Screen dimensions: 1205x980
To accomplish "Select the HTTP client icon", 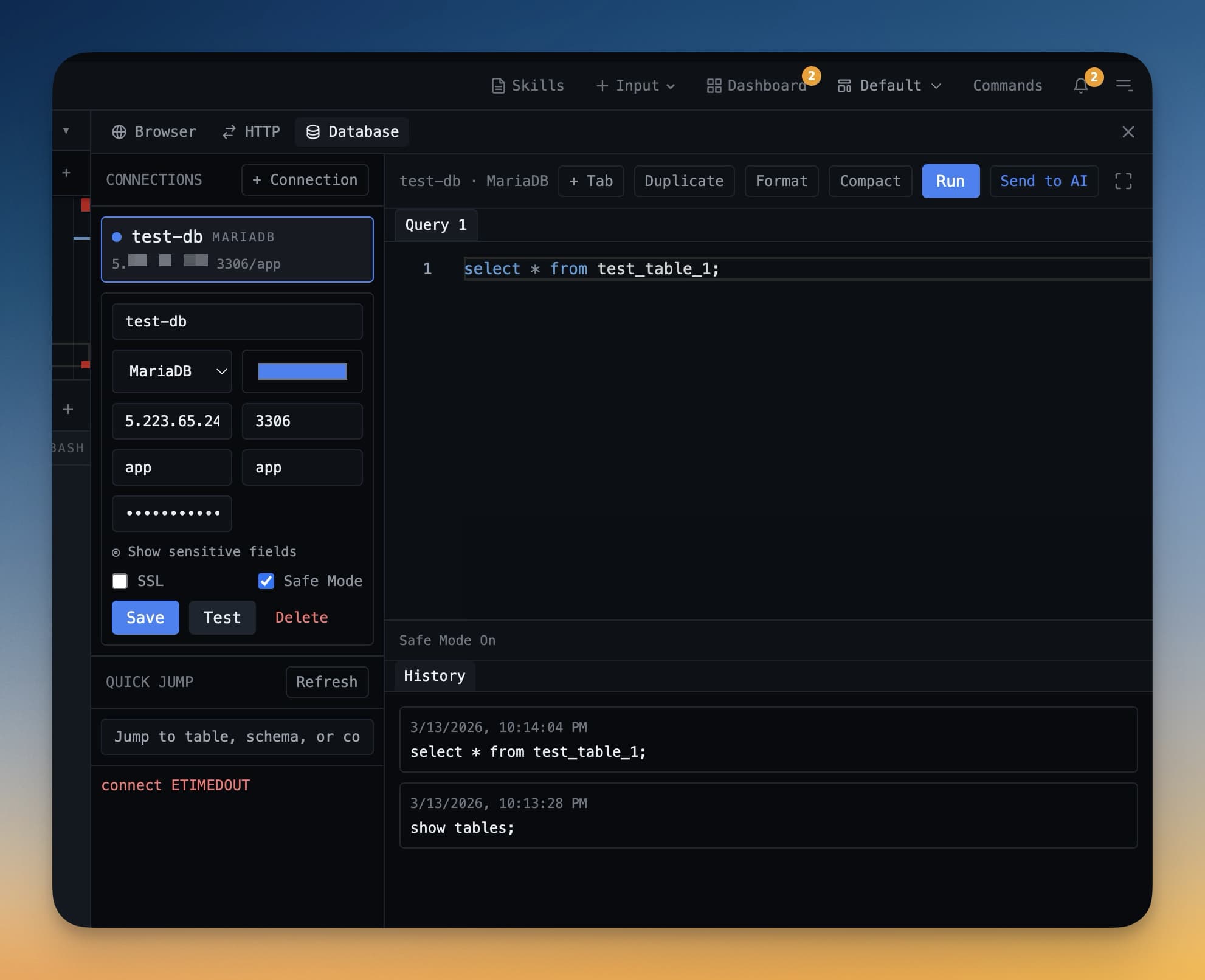I will click(x=229, y=131).
